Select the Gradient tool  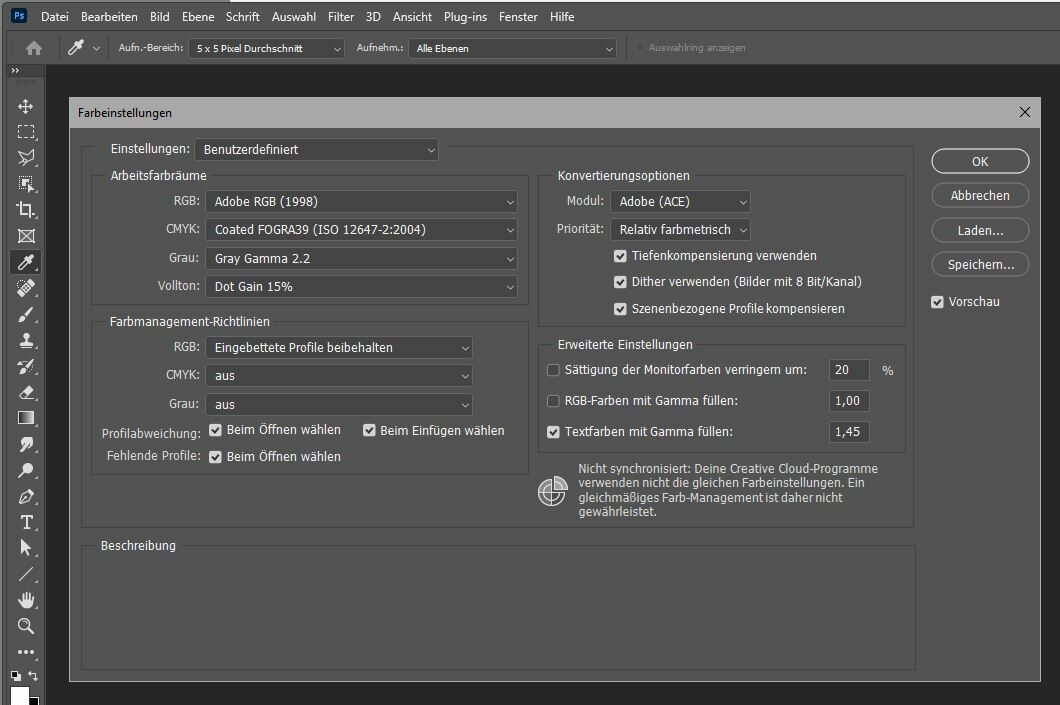click(26, 418)
